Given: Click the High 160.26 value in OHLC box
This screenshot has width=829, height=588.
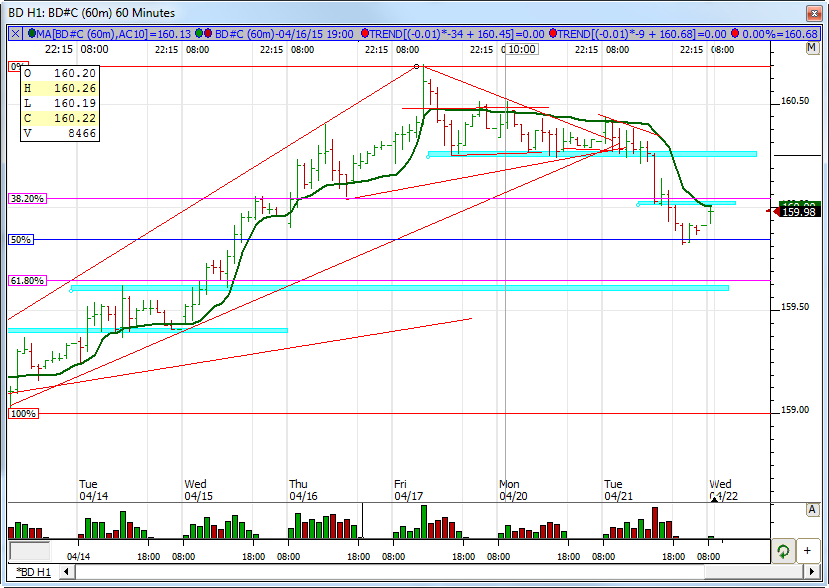Looking at the screenshot, I should (75, 88).
